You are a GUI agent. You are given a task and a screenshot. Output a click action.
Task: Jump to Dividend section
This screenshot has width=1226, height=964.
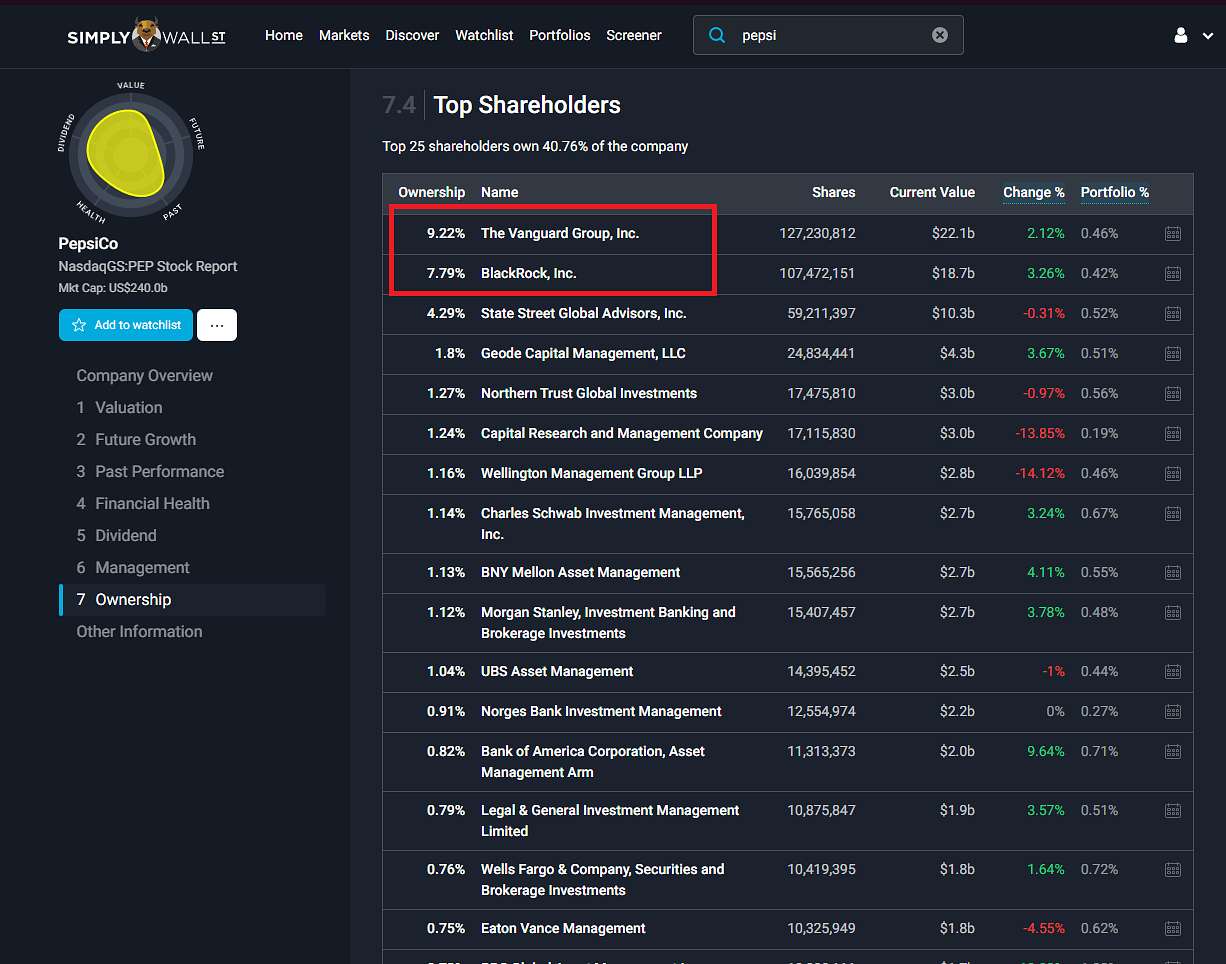pos(116,536)
